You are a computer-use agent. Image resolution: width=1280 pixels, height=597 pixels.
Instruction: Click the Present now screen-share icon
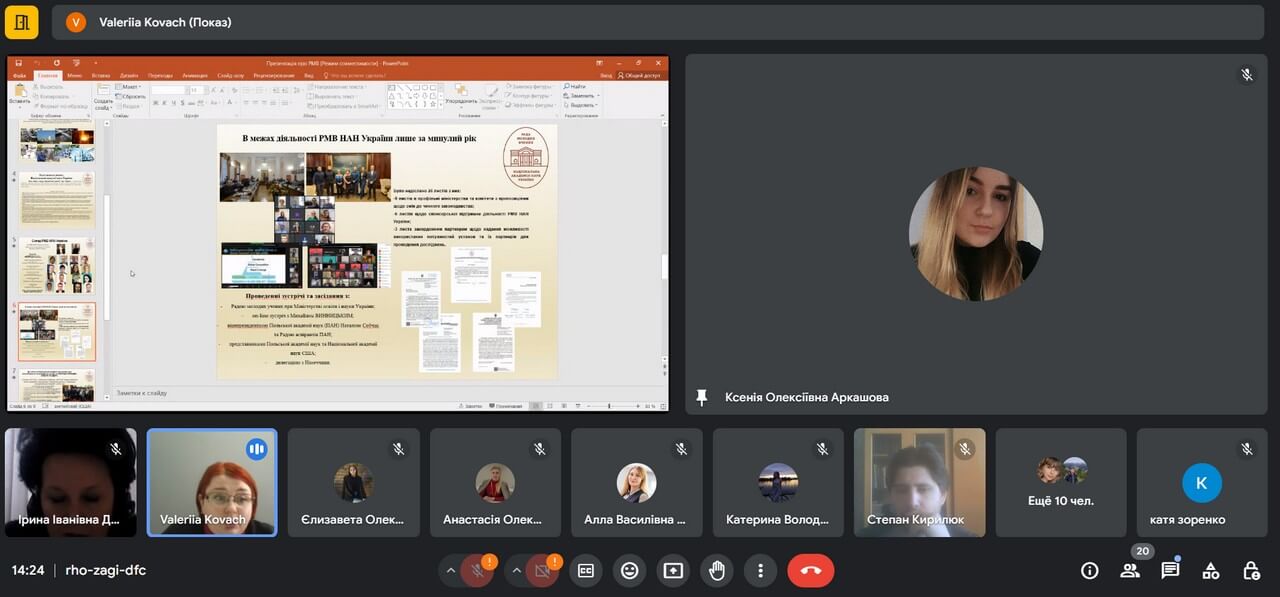(673, 570)
